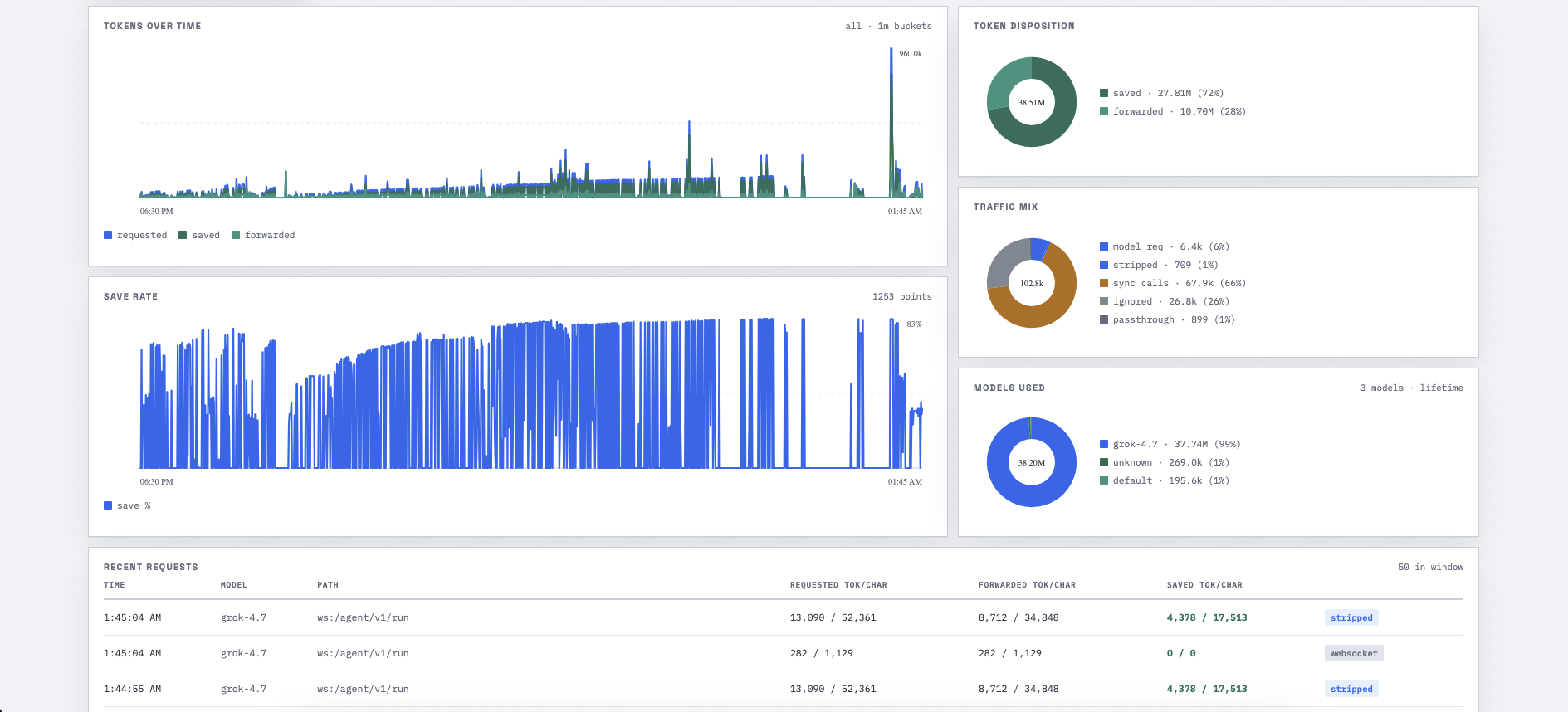Click the stripped badge on 1:45:04 AM row

(1351, 617)
